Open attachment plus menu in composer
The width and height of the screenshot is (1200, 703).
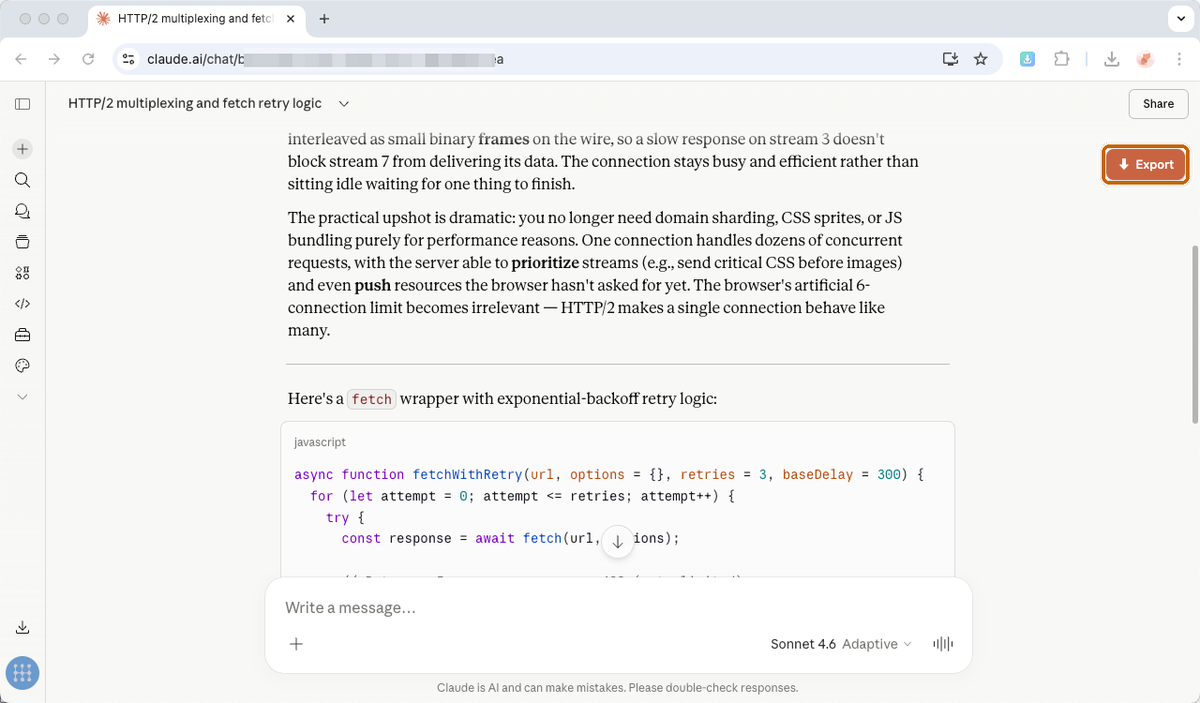coord(296,644)
